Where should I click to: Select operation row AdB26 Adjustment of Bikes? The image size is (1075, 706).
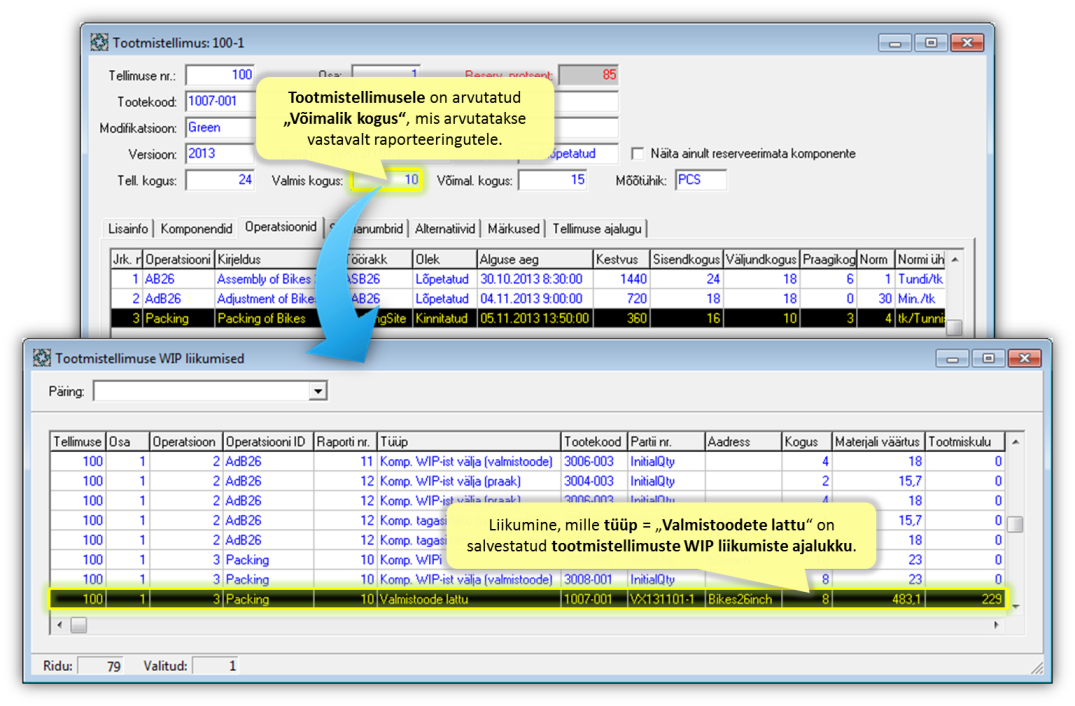[528, 299]
